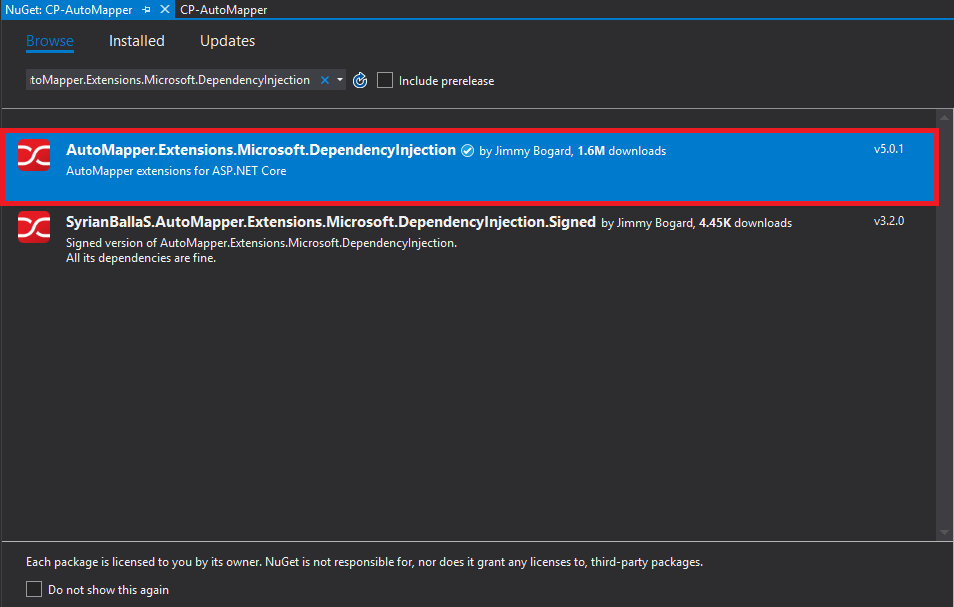Click 'AutoMapper extensions for ASP.NET Core' description

tap(176, 171)
